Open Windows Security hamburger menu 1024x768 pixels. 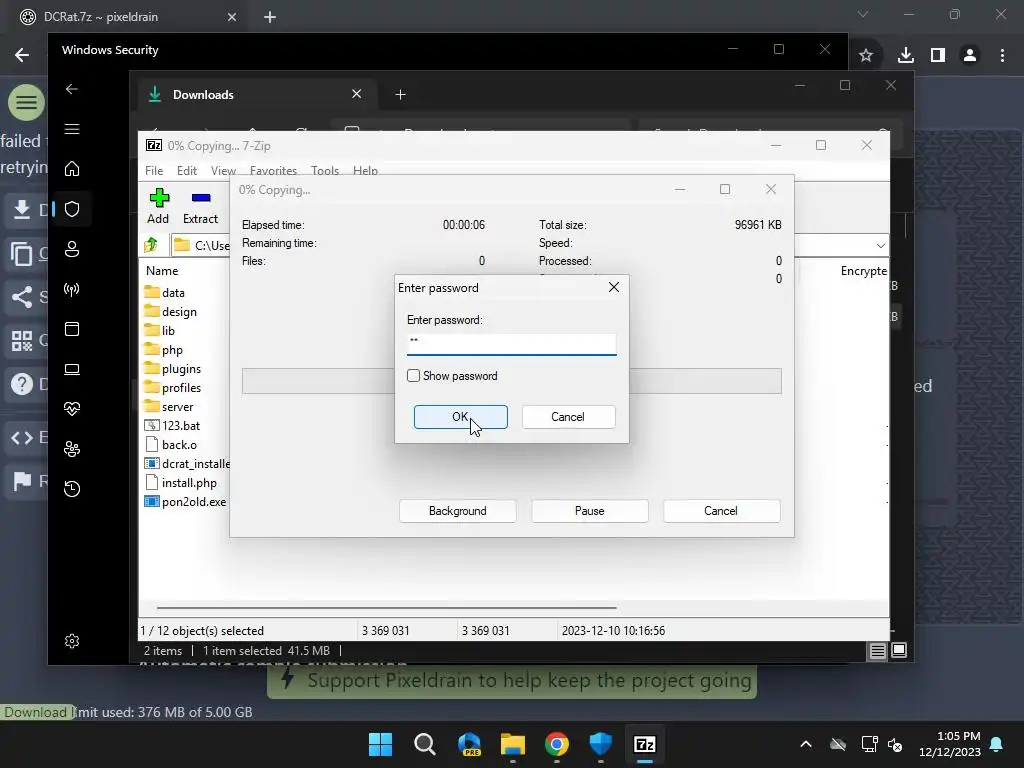click(x=72, y=129)
